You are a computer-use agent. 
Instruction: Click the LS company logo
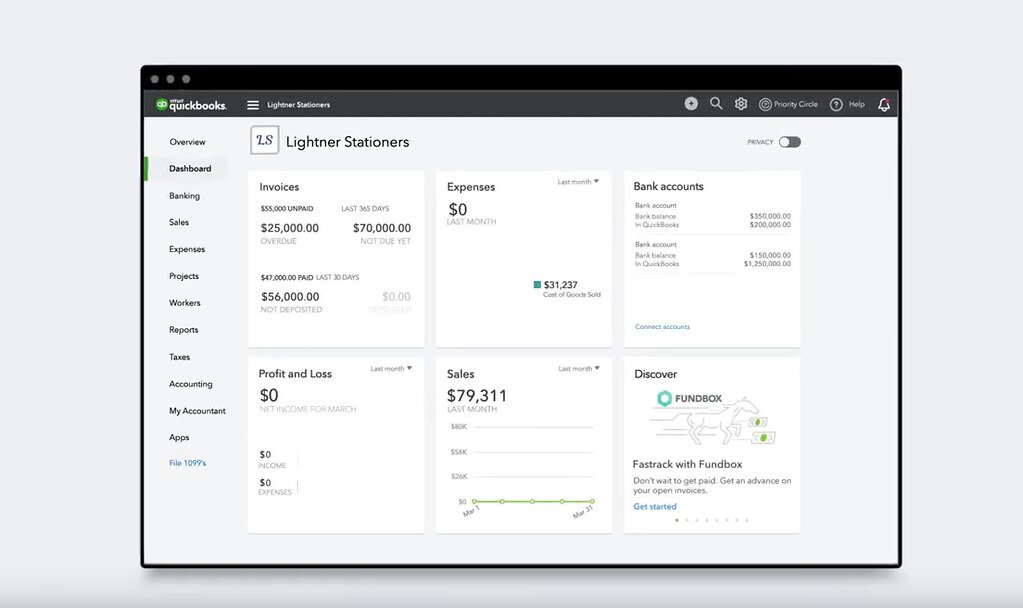264,140
